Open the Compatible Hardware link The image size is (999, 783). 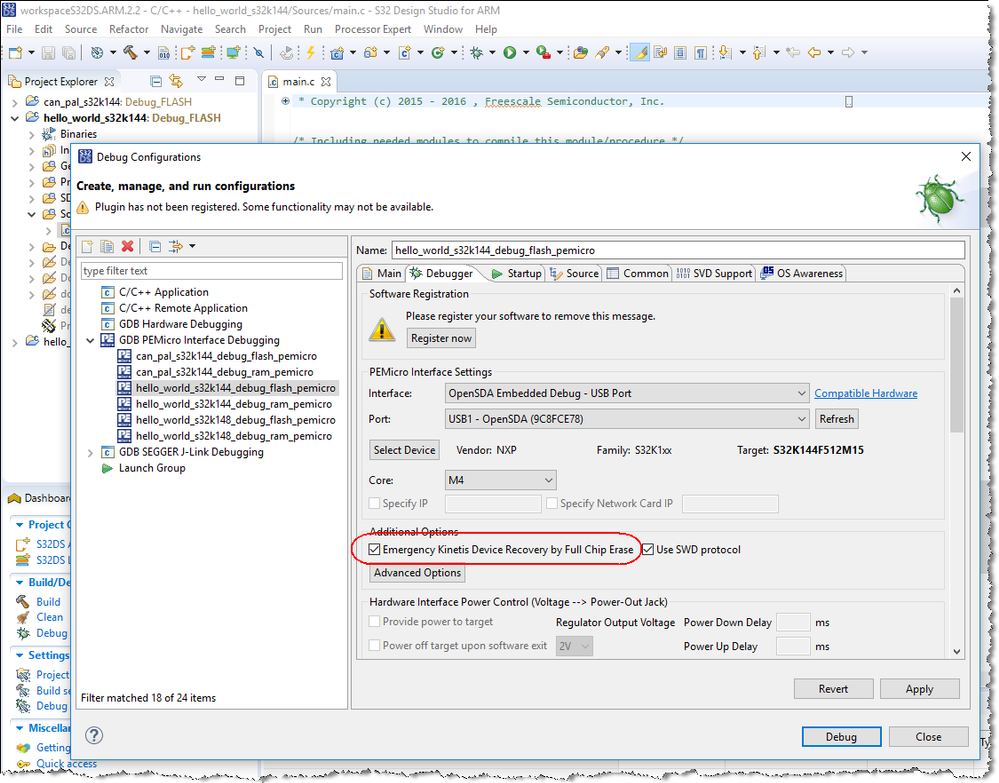pyautogui.click(x=866, y=392)
